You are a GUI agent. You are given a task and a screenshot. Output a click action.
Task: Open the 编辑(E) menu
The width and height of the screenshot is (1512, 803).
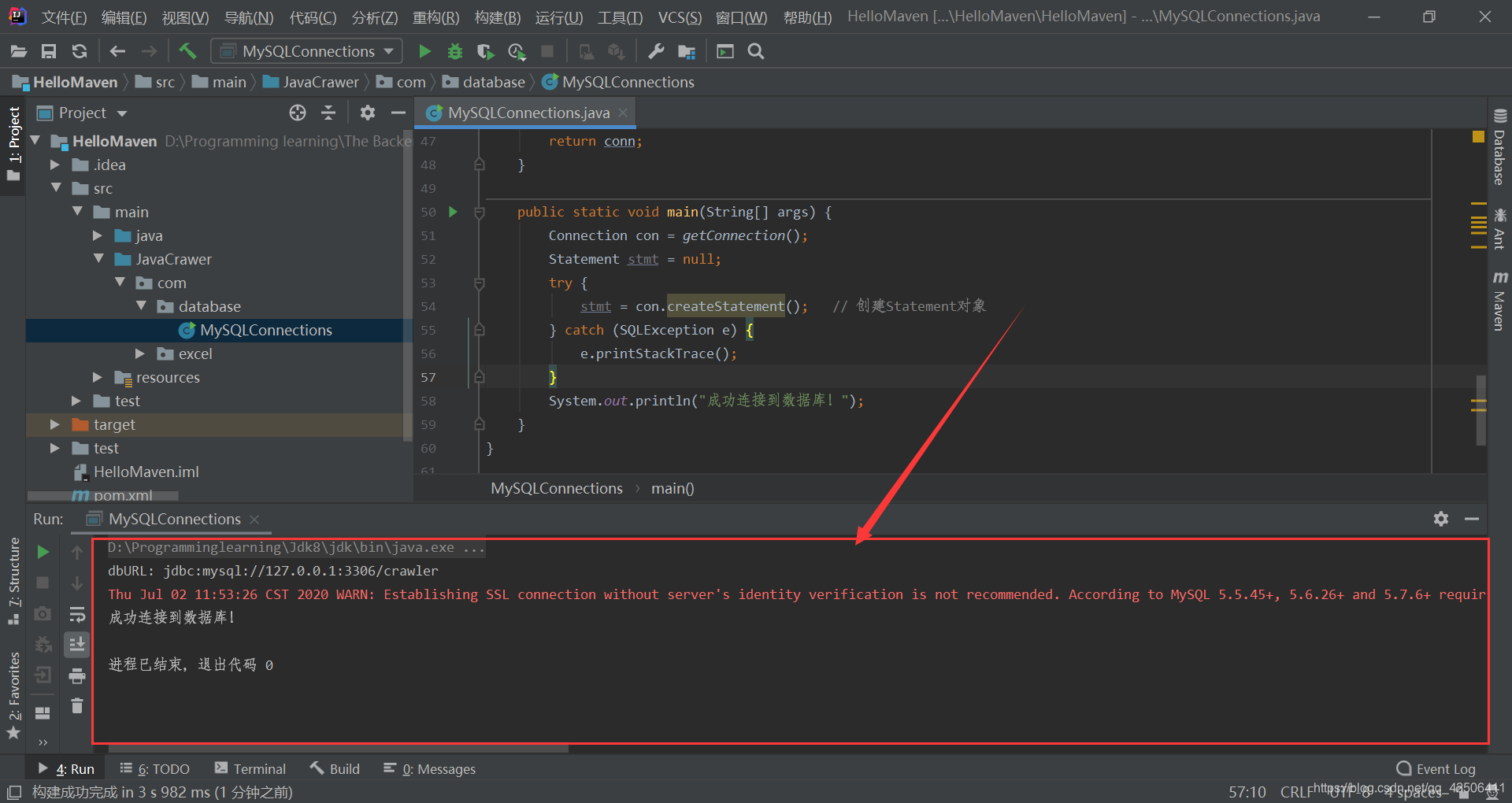[124, 17]
